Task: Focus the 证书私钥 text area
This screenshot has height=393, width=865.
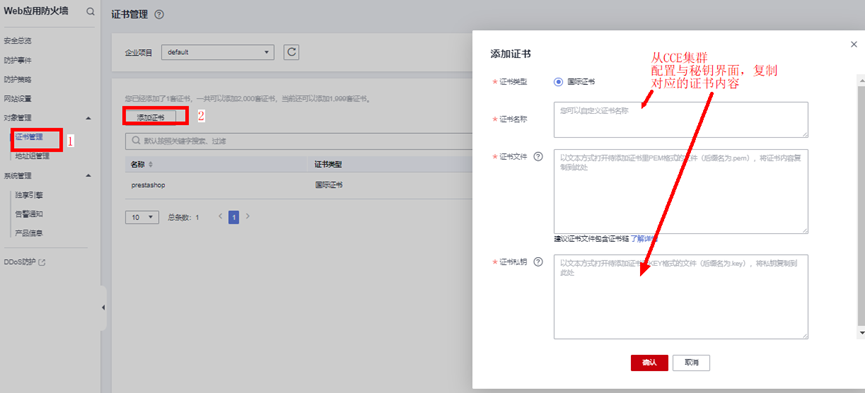Action: (681, 296)
